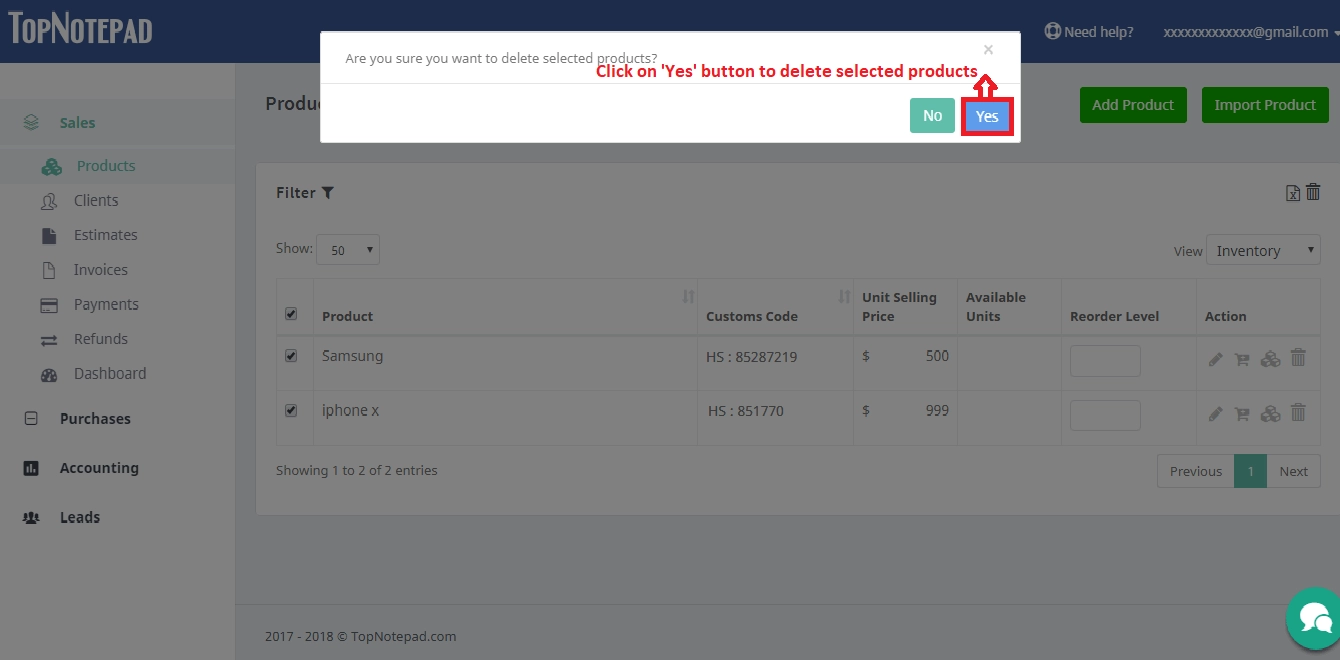
Task: Uncheck the Samsung row checkbox
Action: 291,356
